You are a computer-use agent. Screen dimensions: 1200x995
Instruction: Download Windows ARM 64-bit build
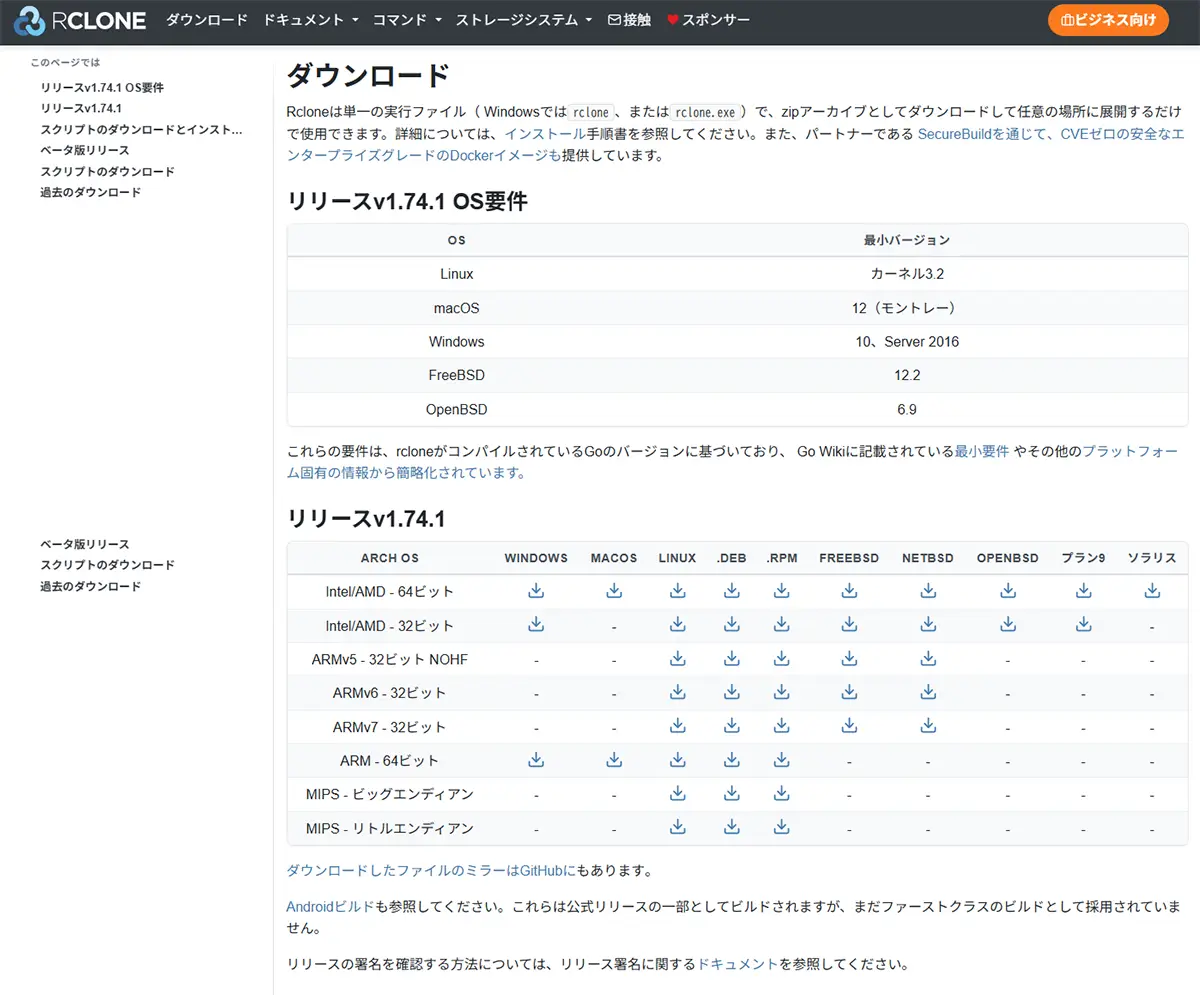click(536, 760)
